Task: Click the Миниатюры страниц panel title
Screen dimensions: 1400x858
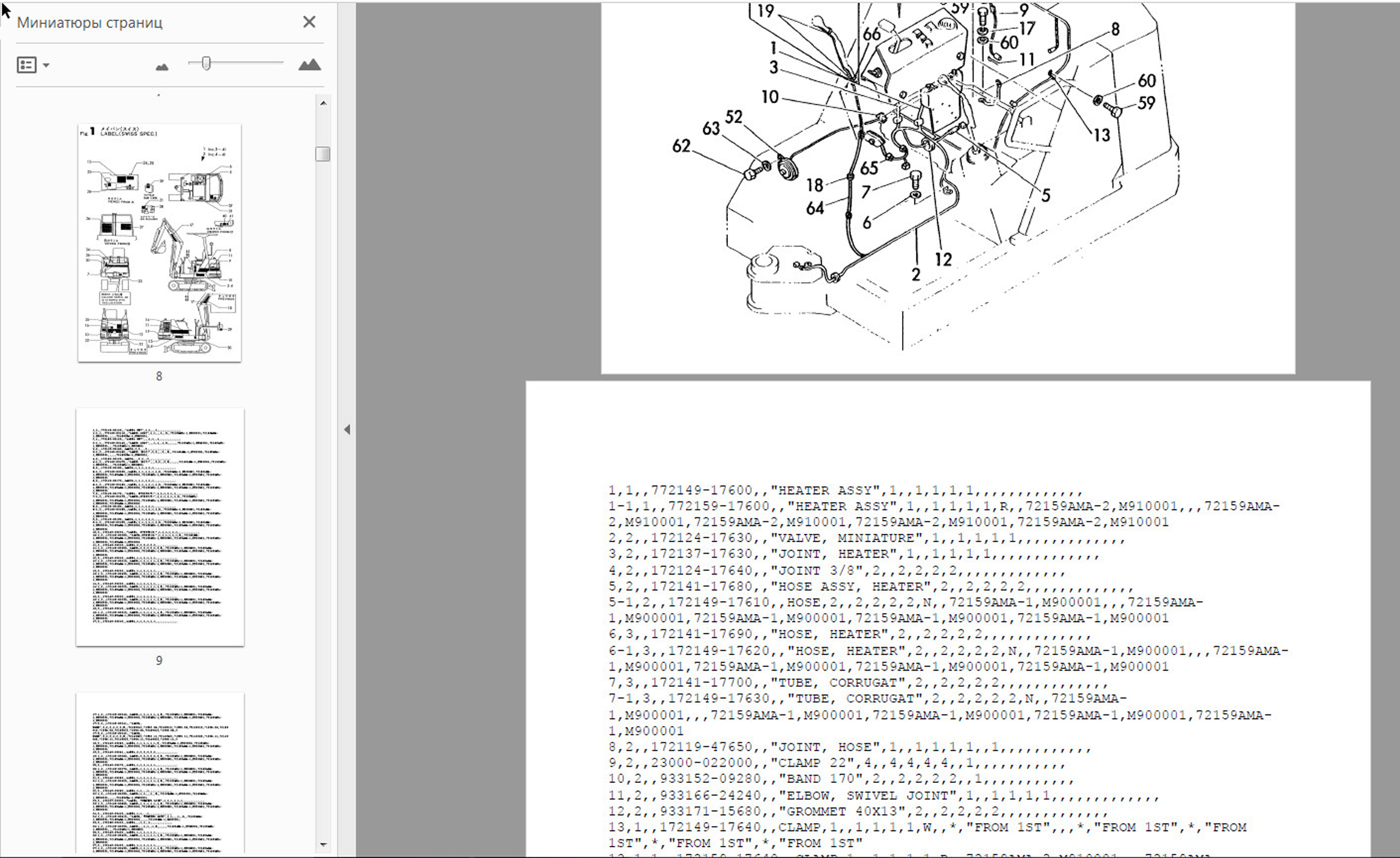Action: [89, 23]
